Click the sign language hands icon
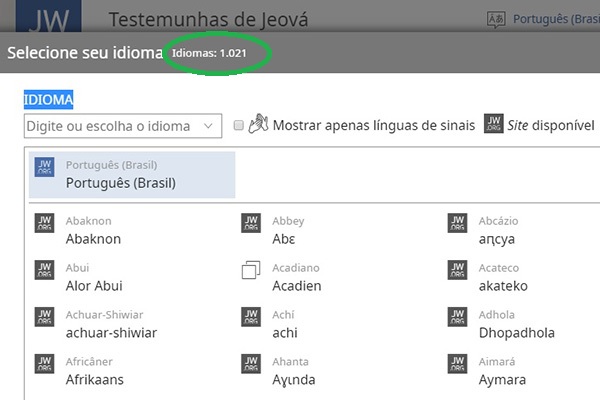The height and width of the screenshot is (400, 600). pyautogui.click(x=258, y=124)
